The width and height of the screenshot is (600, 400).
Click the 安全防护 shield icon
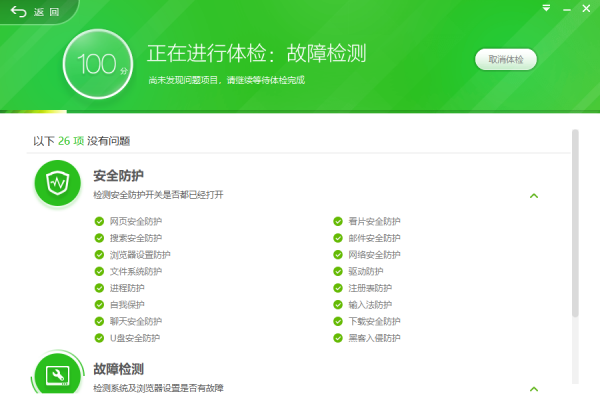pos(58,183)
